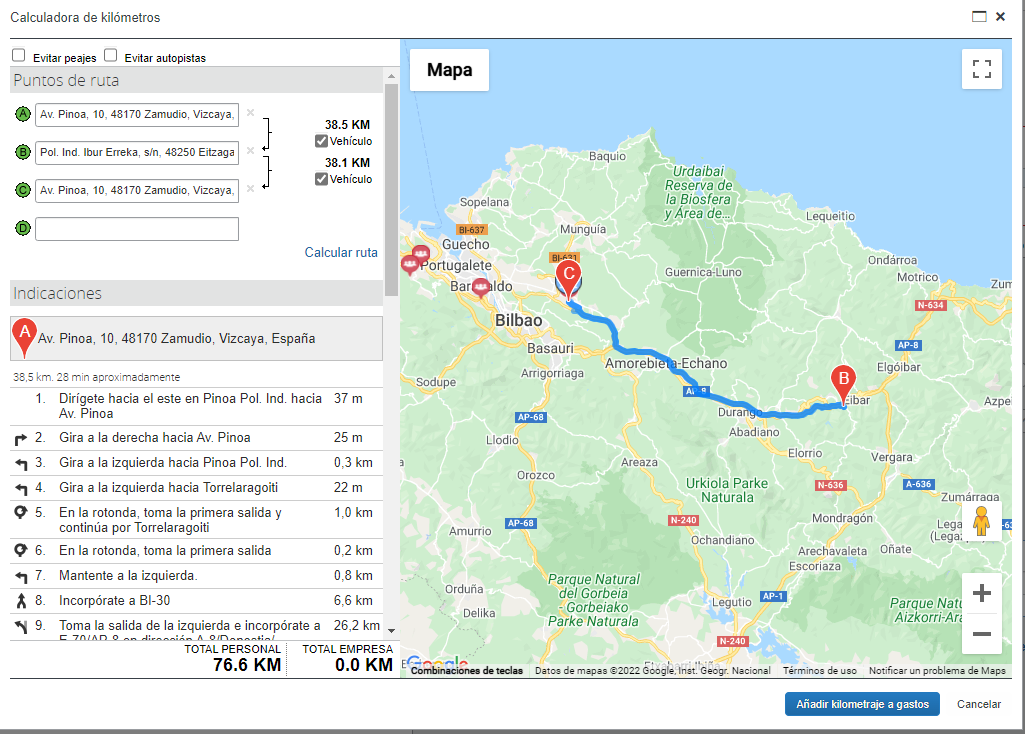Click the Calcular ruta link
The width and height of the screenshot is (1025, 734).
pyautogui.click(x=341, y=252)
